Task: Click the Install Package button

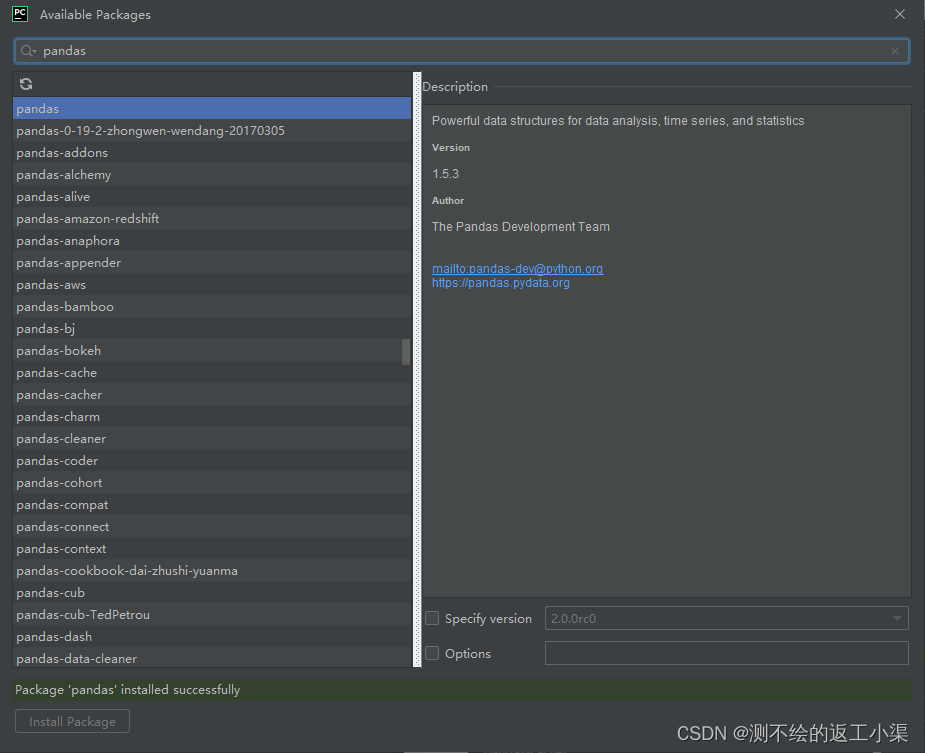Action: 73,722
